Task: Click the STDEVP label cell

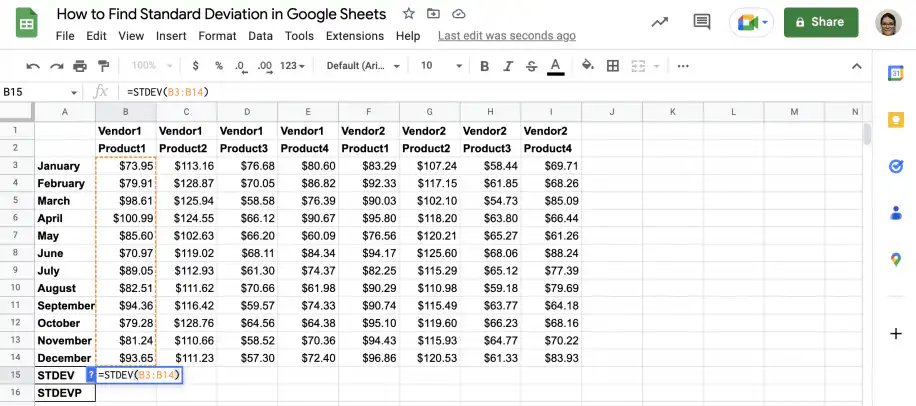Action: pyautogui.click(x=65, y=393)
